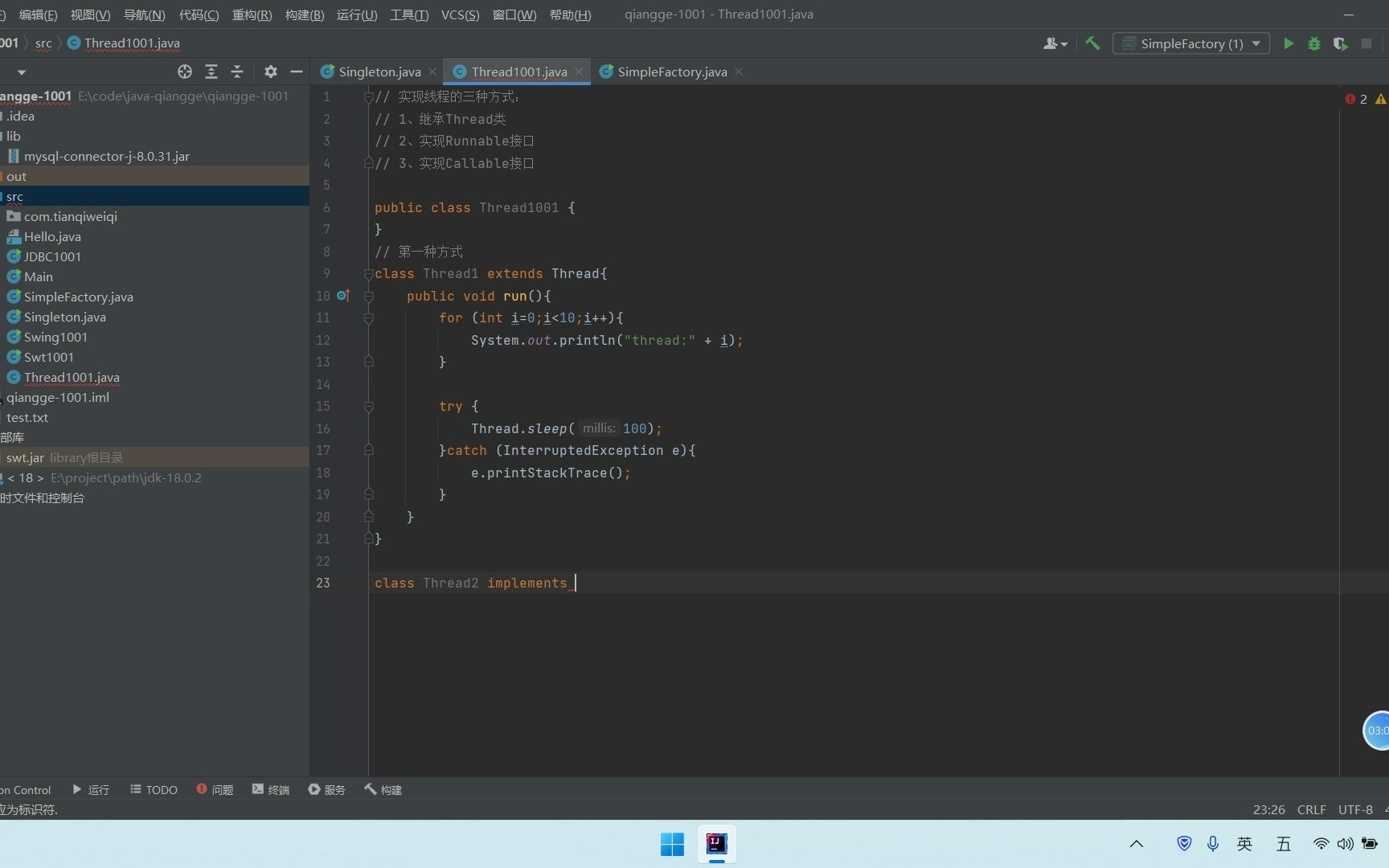
Task: Collapse the for-loop fold on line 11
Action: click(x=368, y=318)
